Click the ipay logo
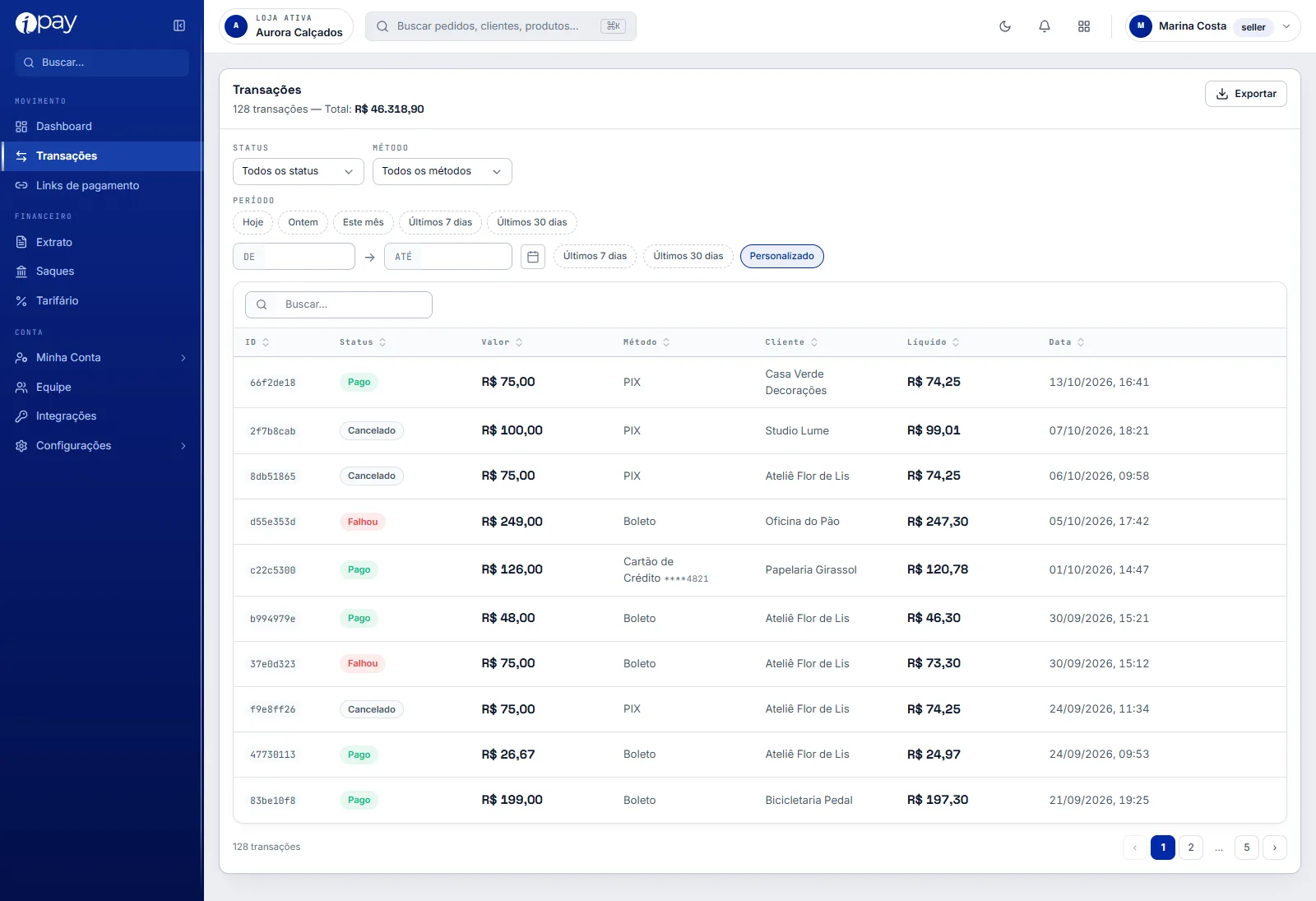 click(x=46, y=23)
